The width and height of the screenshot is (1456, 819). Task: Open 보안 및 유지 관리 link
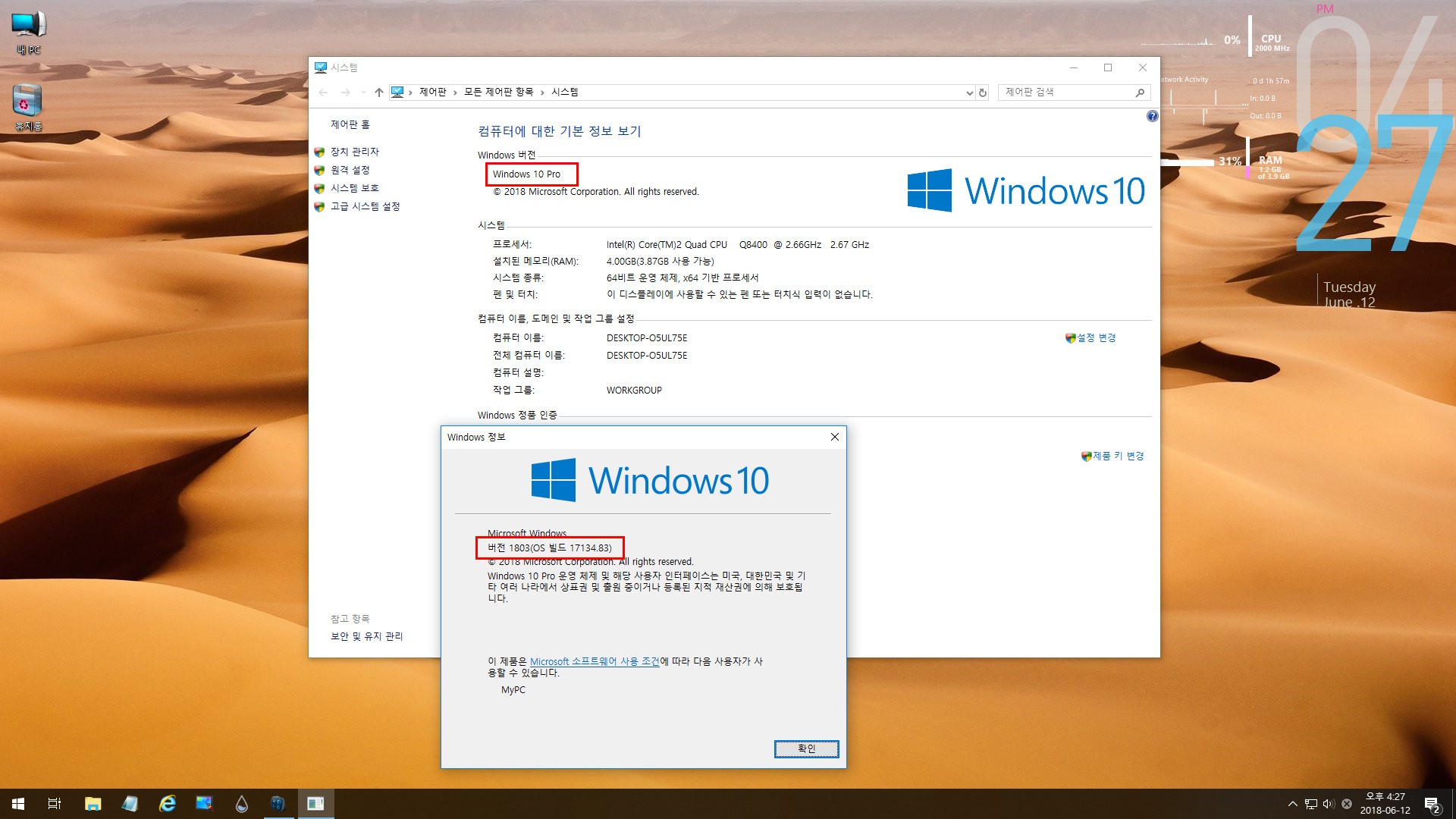click(367, 636)
